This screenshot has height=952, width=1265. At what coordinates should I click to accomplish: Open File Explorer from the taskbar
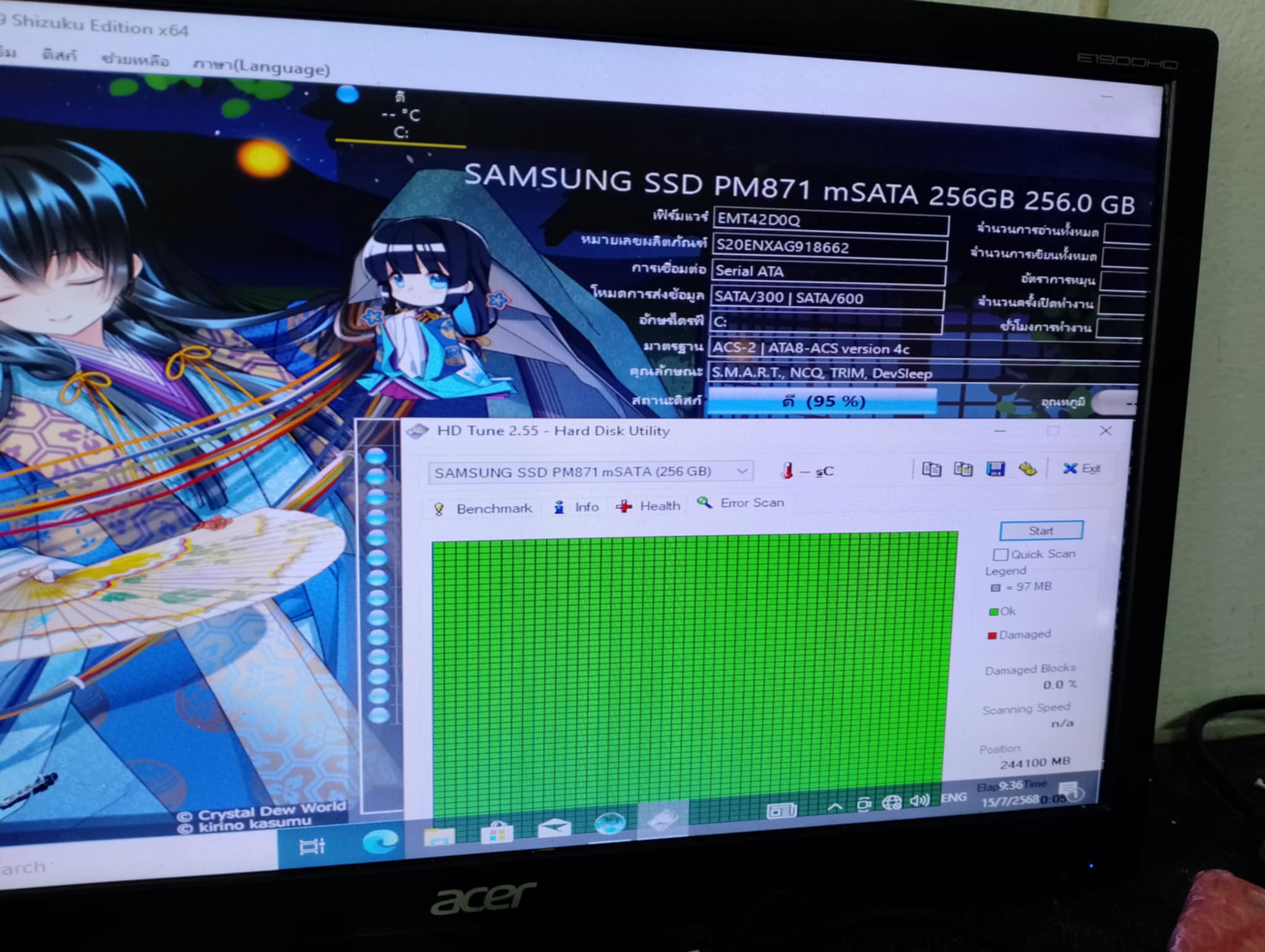point(439,837)
